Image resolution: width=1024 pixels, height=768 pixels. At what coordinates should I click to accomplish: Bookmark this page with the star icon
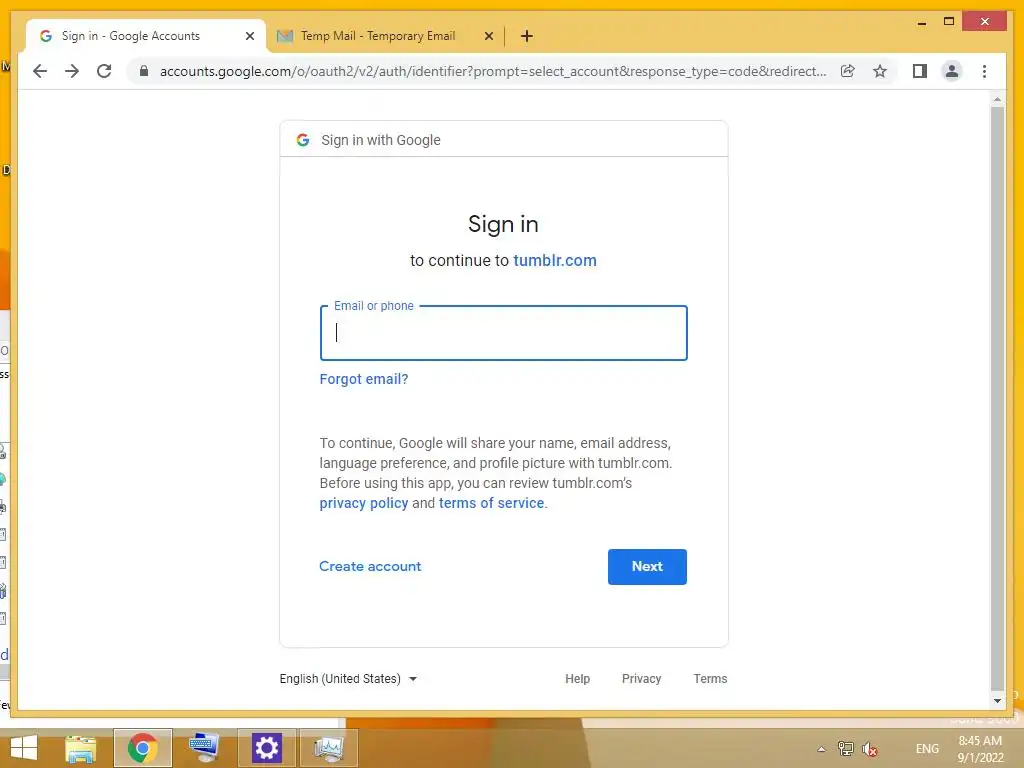(x=880, y=71)
